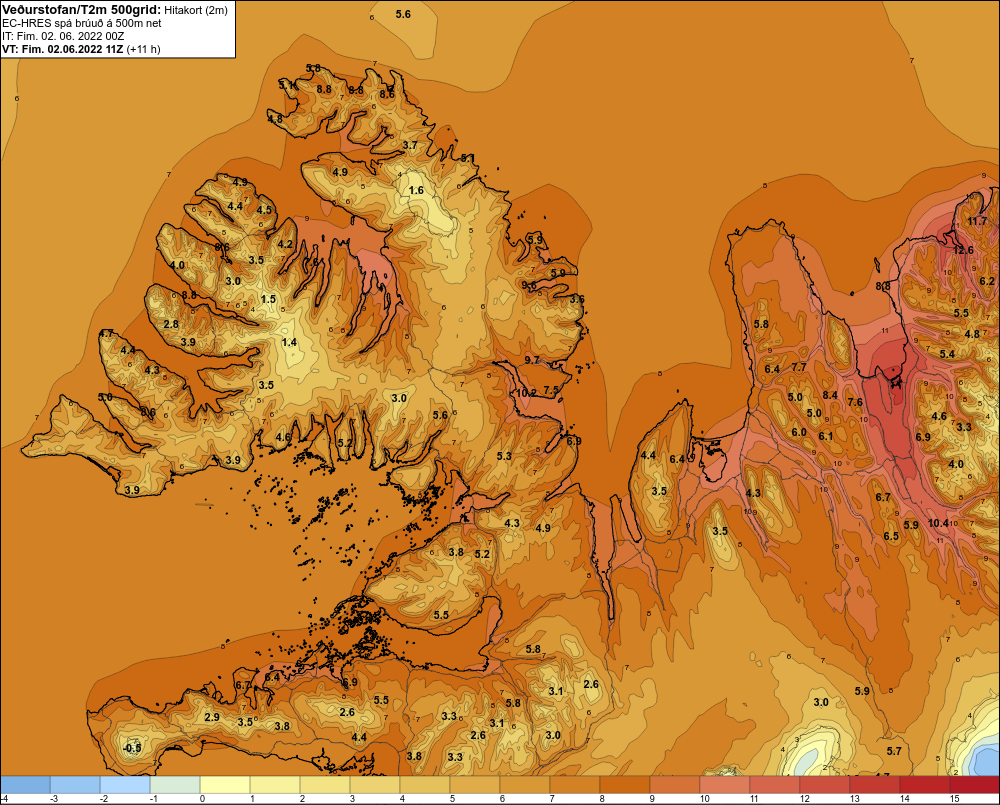Click the legend scale label 15
This screenshot has width=1000, height=805.
coord(955,799)
